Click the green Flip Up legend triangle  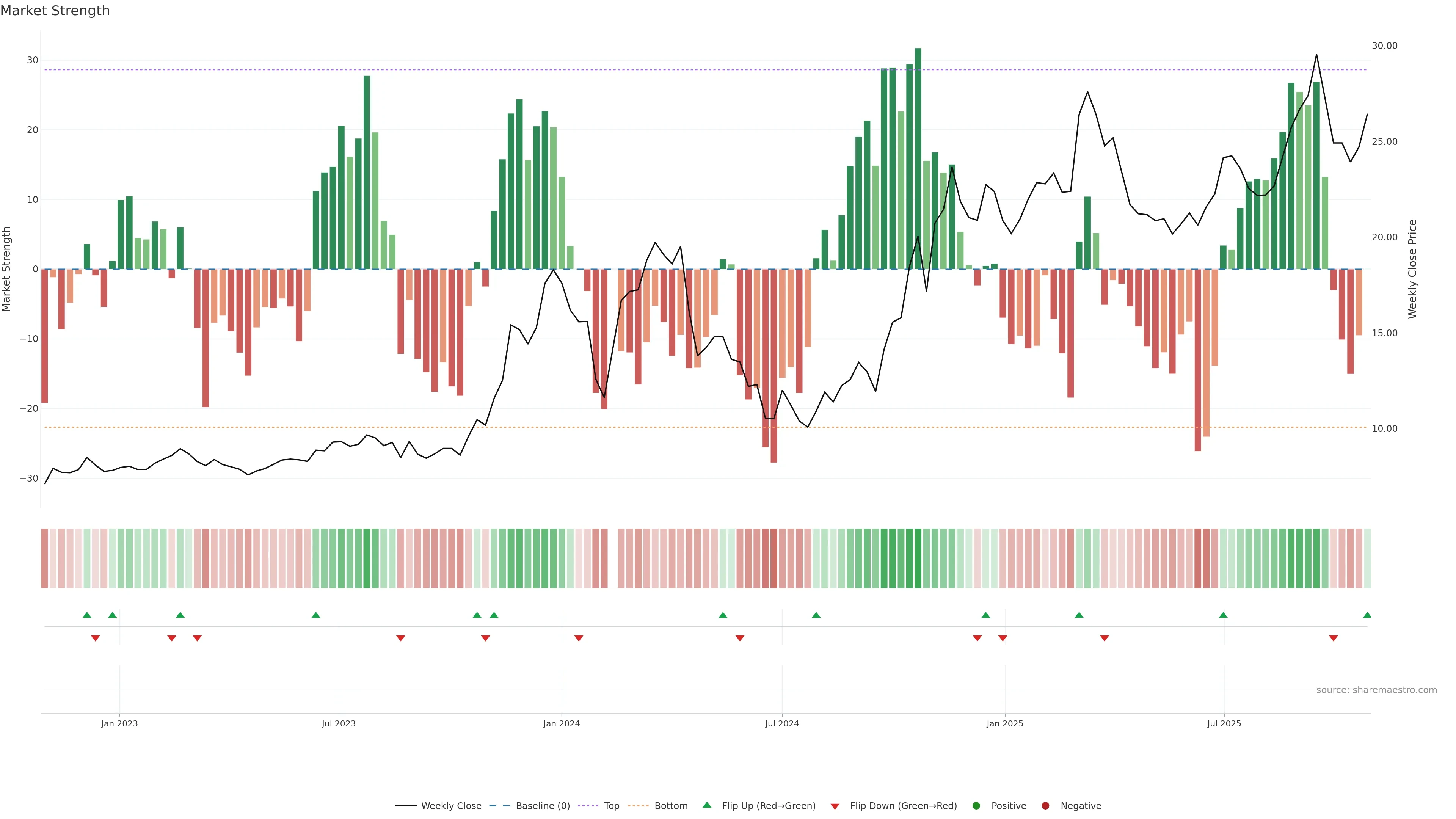706,805
